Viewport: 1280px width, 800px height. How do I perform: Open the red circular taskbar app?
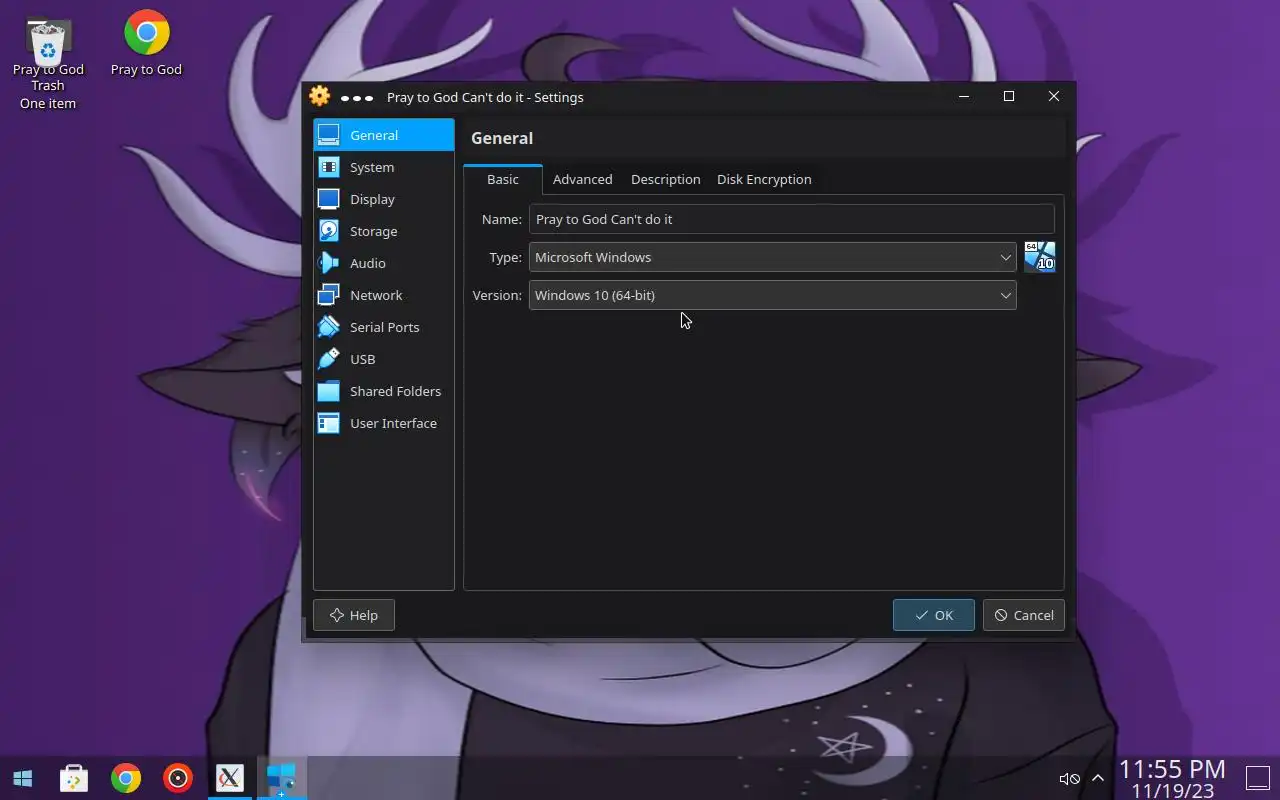coord(178,778)
